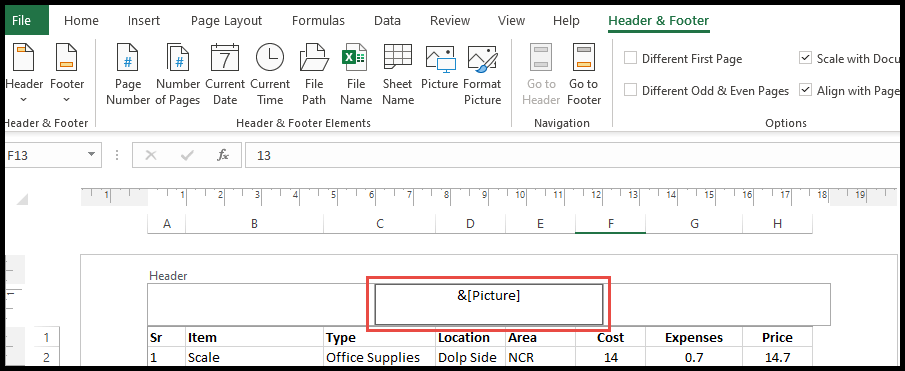Enable Different Odd & Even Pages
Image resolution: width=905 pixels, height=371 pixels.
tap(631, 91)
